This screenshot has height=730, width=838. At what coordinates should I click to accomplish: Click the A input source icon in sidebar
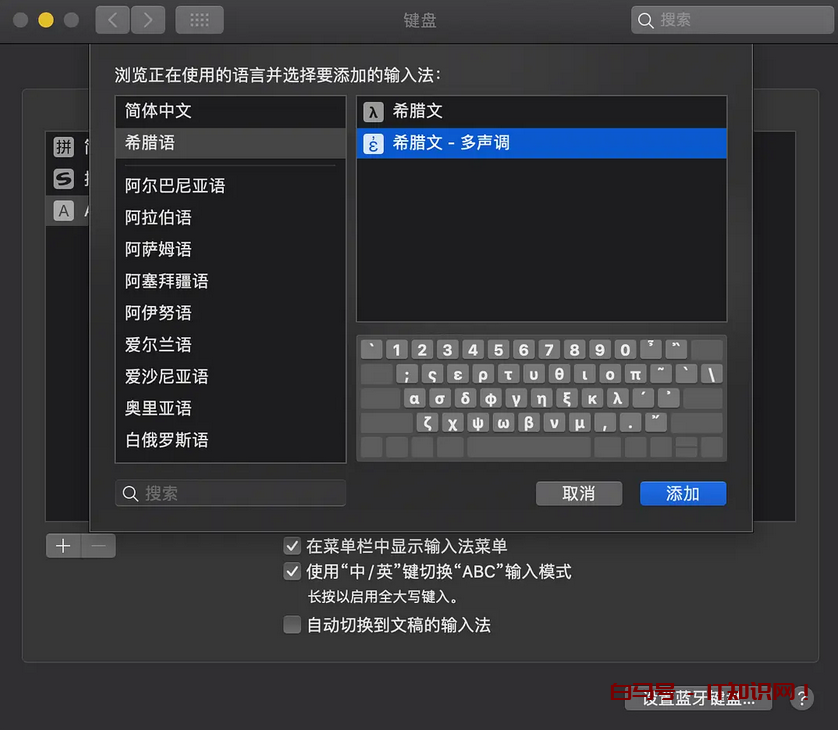pyautogui.click(x=63, y=210)
